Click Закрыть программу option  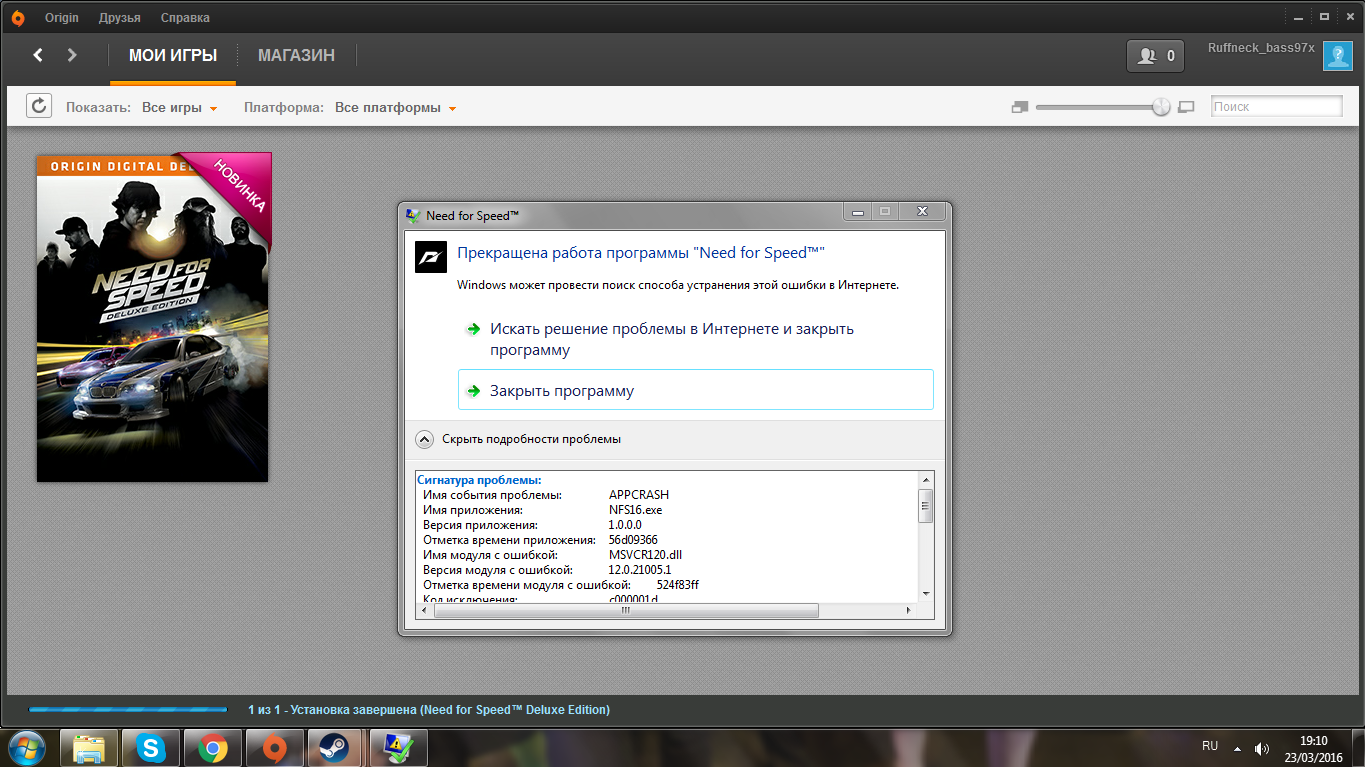click(695, 390)
